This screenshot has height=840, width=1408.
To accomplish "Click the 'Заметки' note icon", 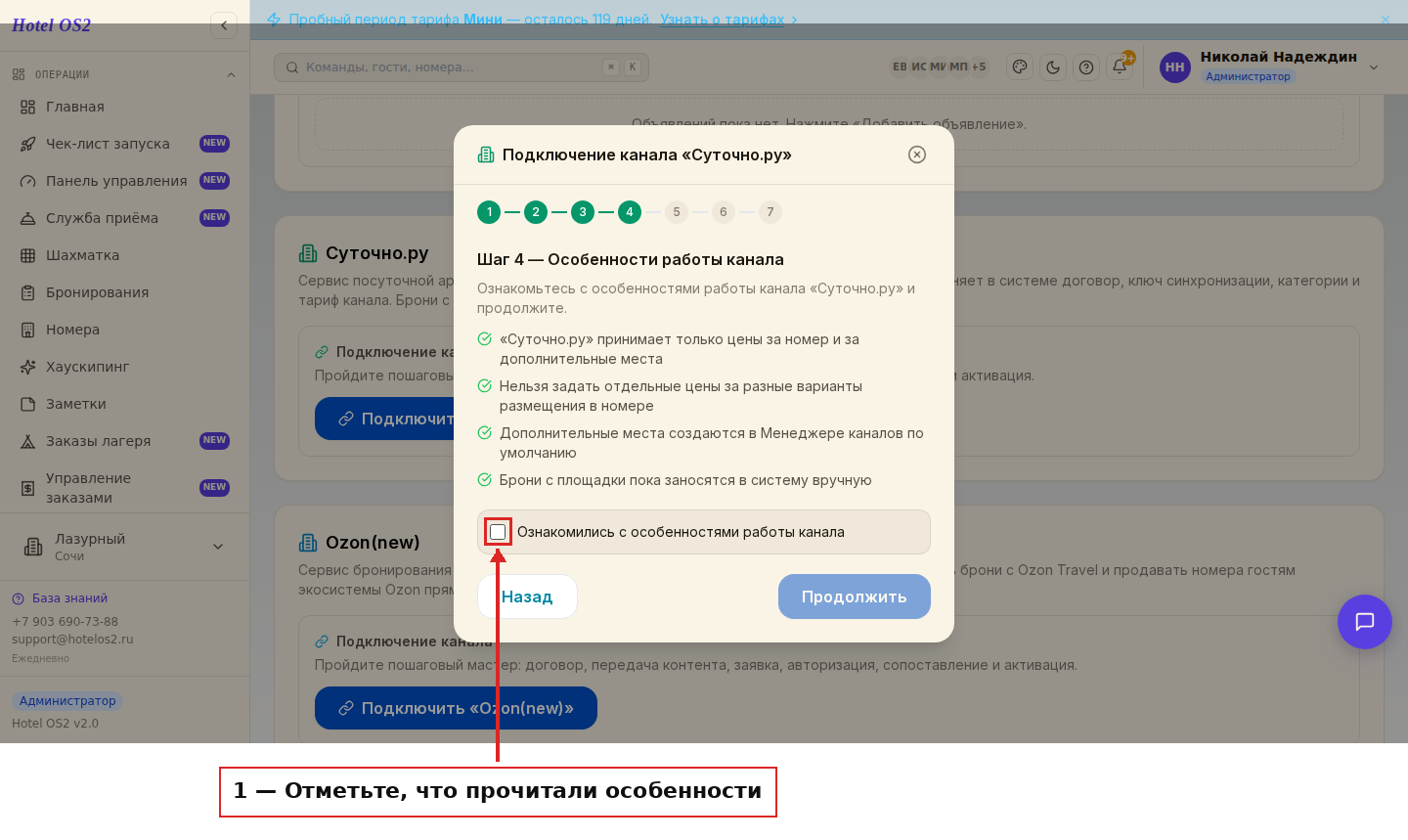I will pos(28,404).
